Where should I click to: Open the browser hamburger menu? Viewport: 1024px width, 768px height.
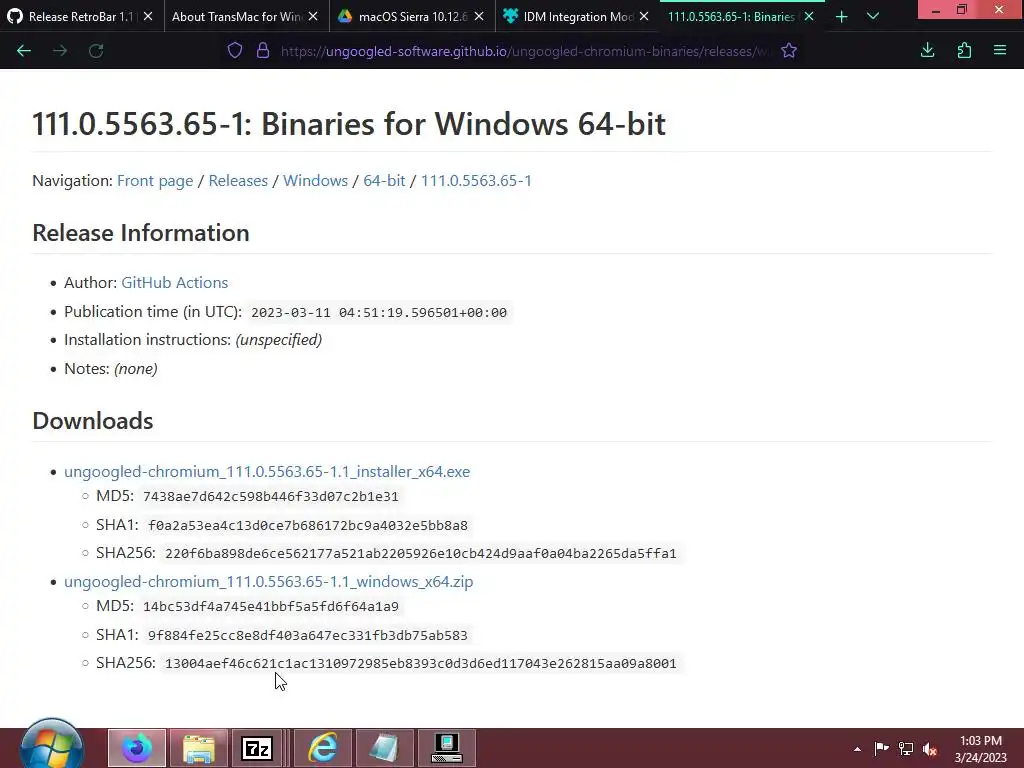pos(1000,51)
